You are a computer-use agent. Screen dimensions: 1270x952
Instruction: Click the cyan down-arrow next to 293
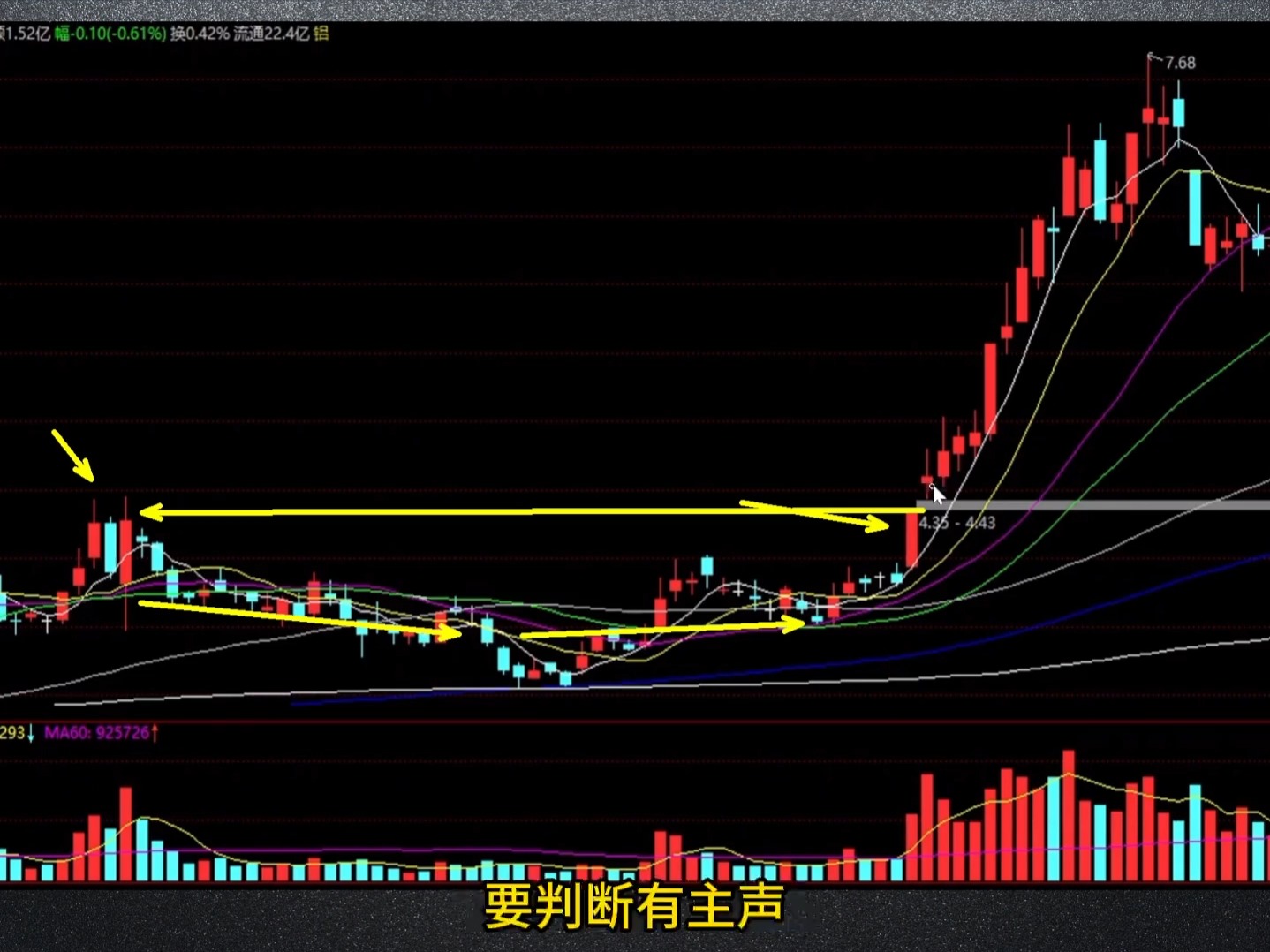click(31, 733)
